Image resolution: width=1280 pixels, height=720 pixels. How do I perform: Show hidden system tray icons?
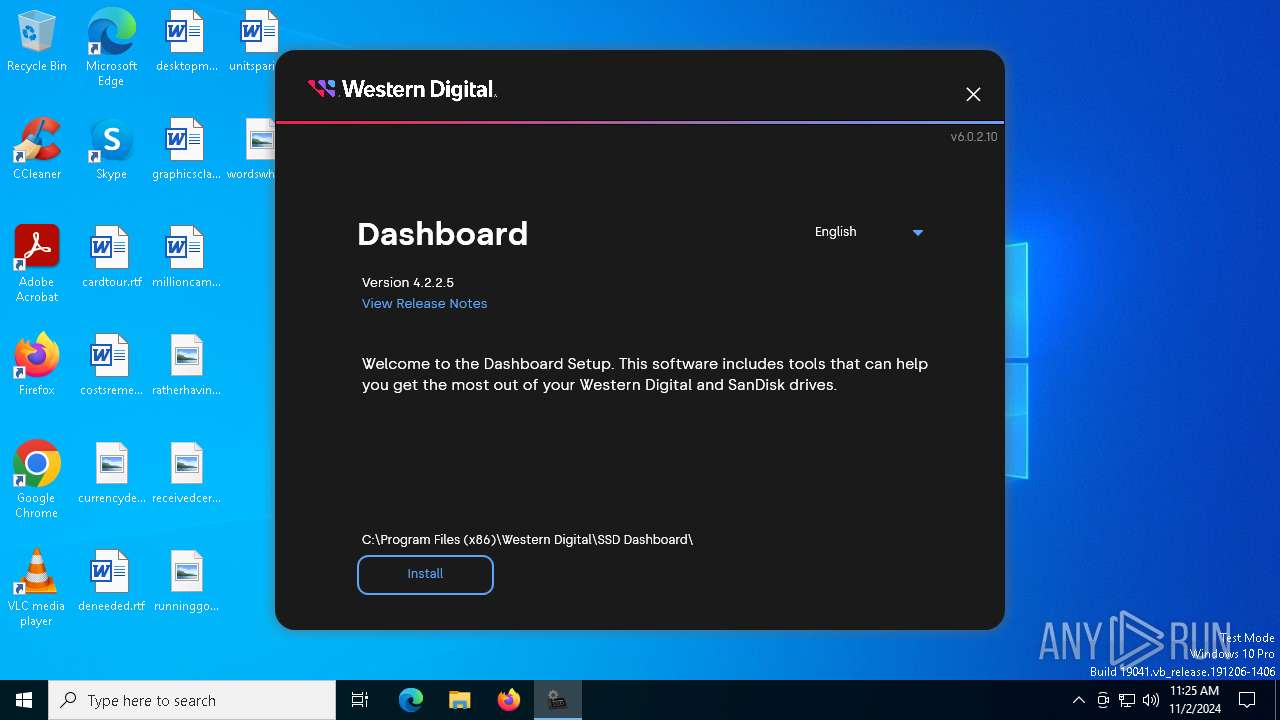(1078, 700)
